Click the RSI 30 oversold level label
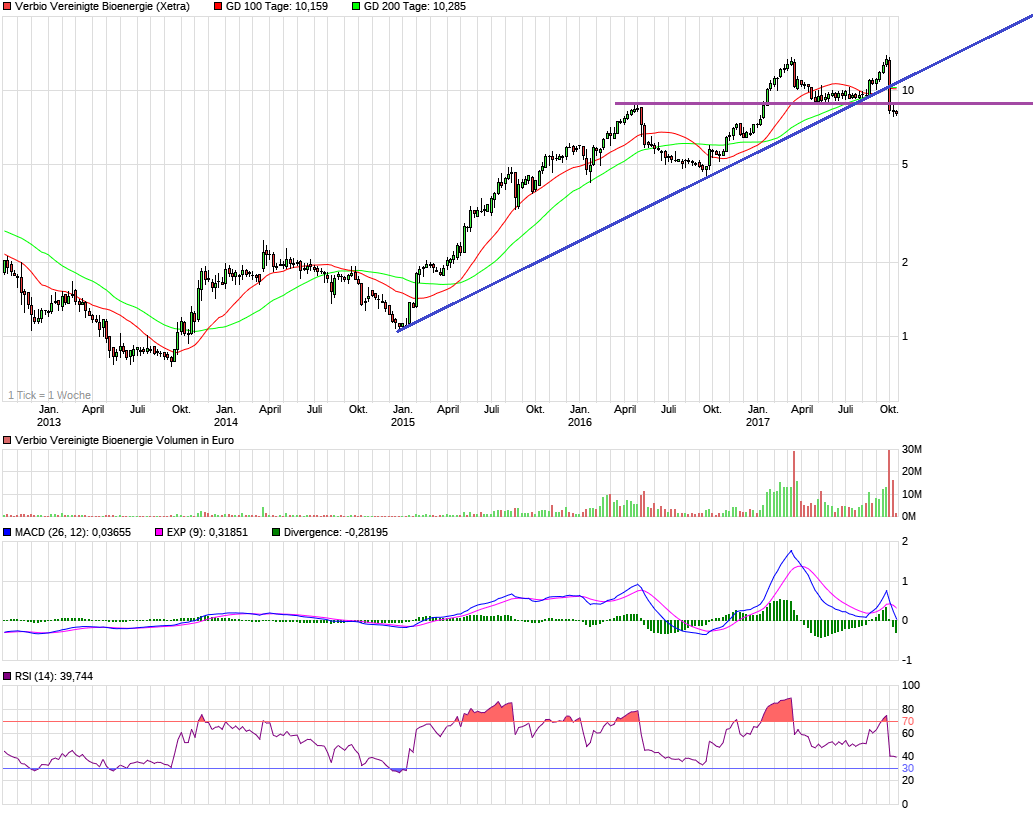This screenshot has width=1033, height=814. (x=908, y=769)
